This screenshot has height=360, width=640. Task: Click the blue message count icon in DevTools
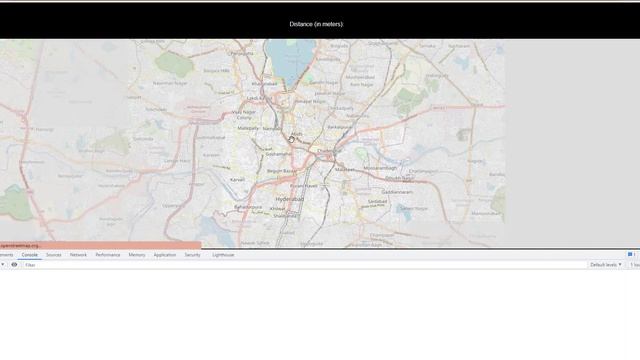[x=630, y=255]
